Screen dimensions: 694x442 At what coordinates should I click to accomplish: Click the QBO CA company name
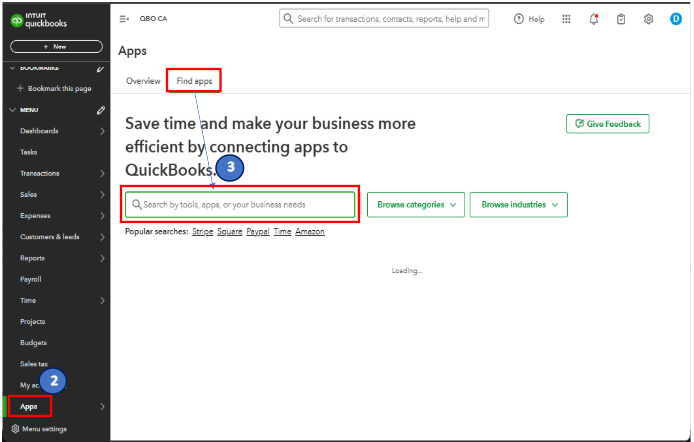pos(153,19)
